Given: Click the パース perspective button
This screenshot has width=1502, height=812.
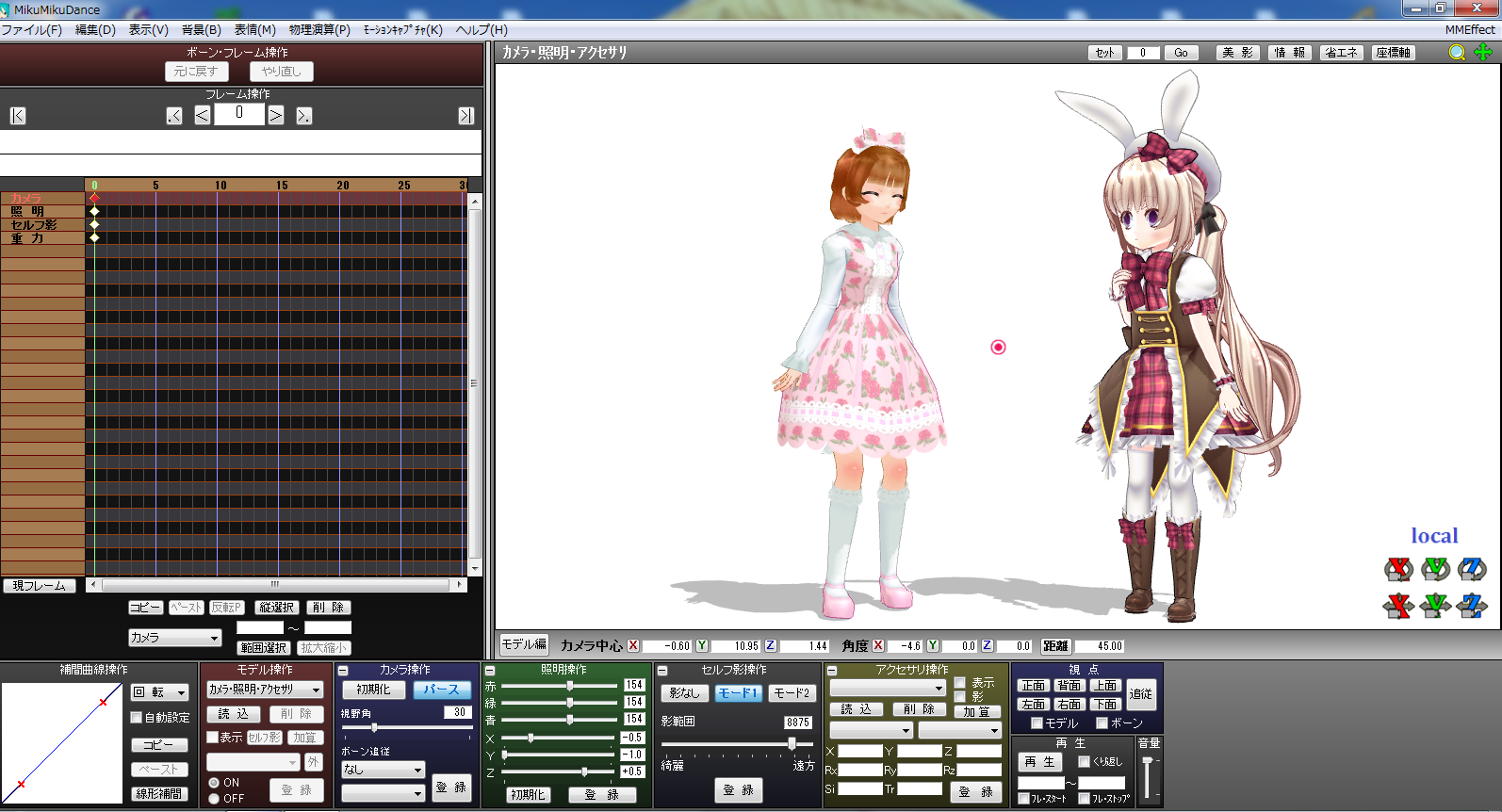Looking at the screenshot, I should tap(441, 690).
